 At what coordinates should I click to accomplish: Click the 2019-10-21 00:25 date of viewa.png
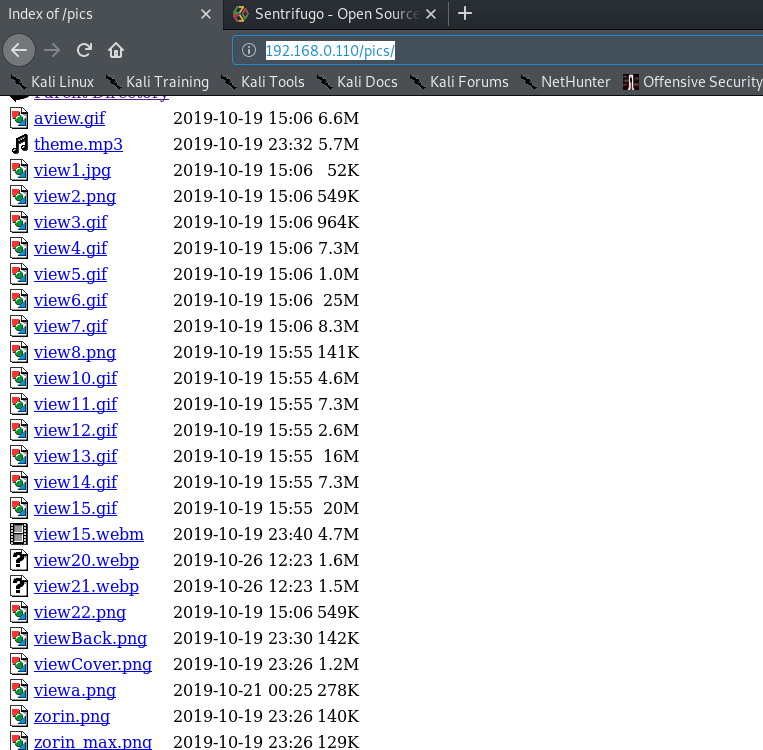click(243, 690)
